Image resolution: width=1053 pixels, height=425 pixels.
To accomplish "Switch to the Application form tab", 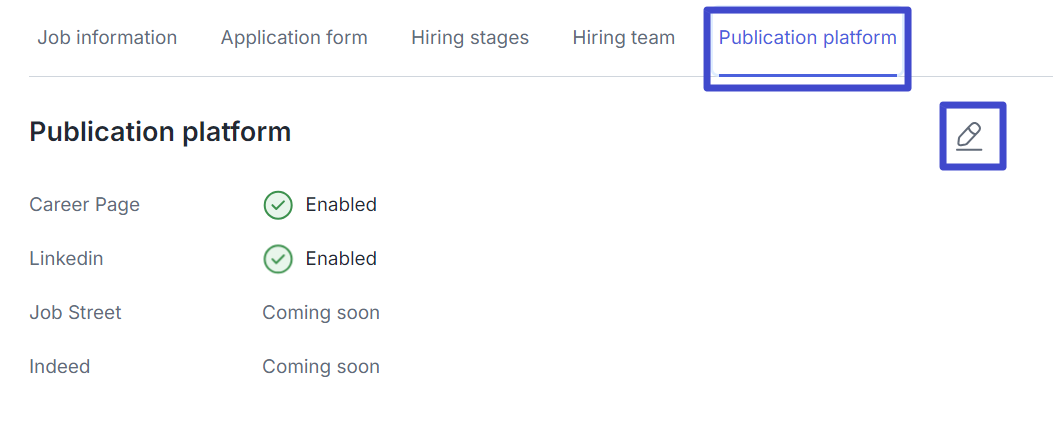I will 294,38.
